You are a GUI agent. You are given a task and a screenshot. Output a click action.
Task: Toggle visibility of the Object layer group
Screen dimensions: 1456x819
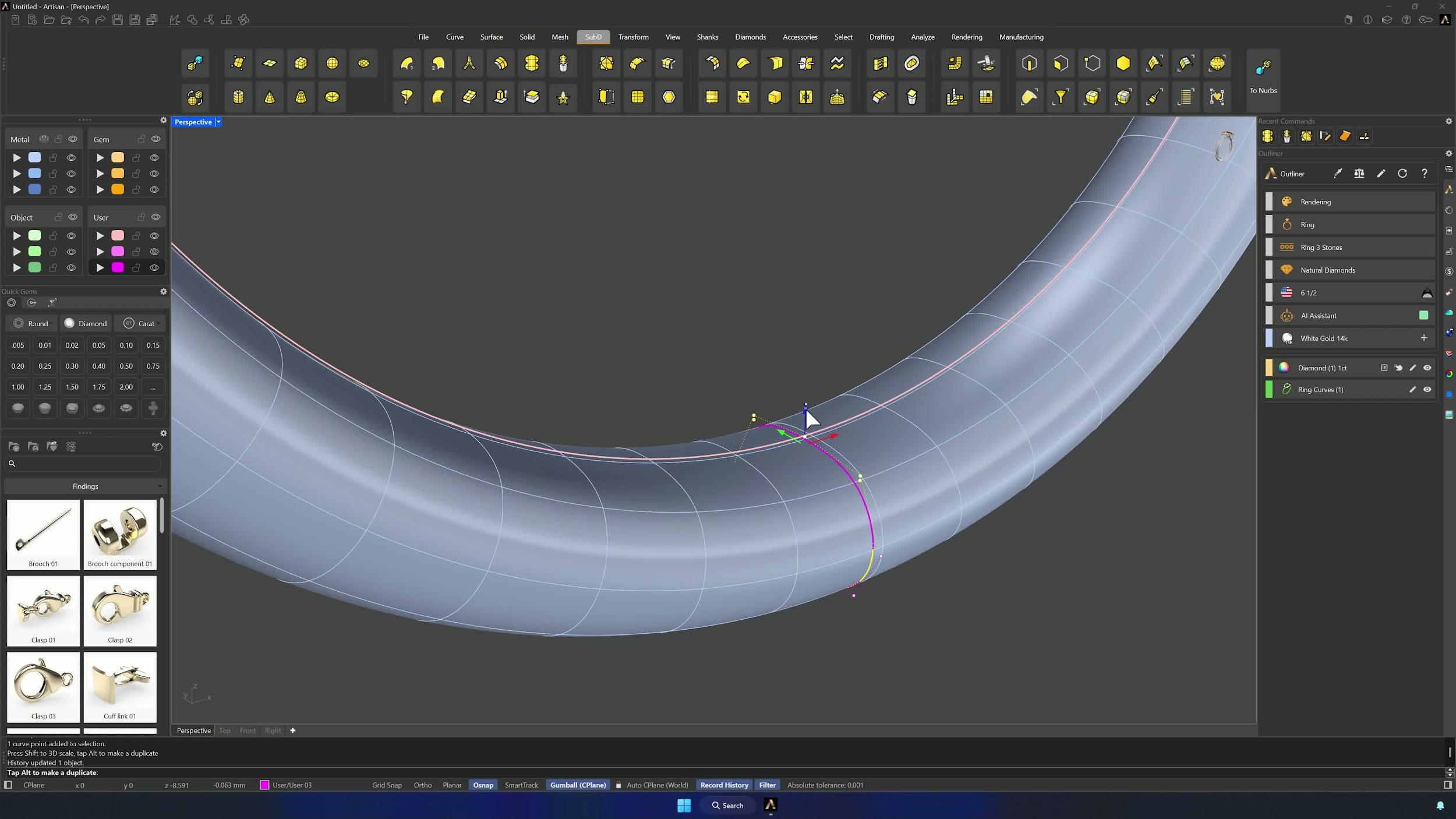(x=73, y=217)
